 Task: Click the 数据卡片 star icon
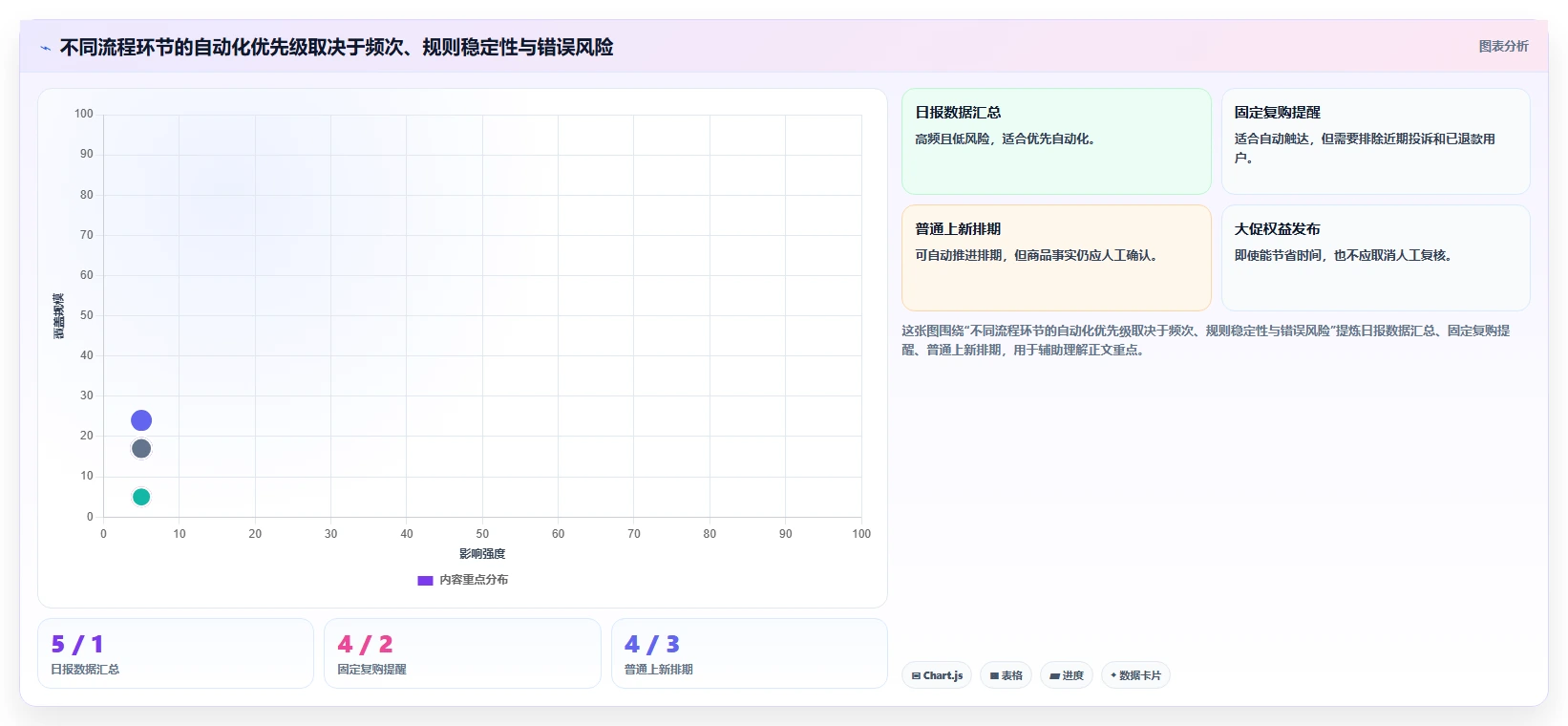[x=1113, y=675]
